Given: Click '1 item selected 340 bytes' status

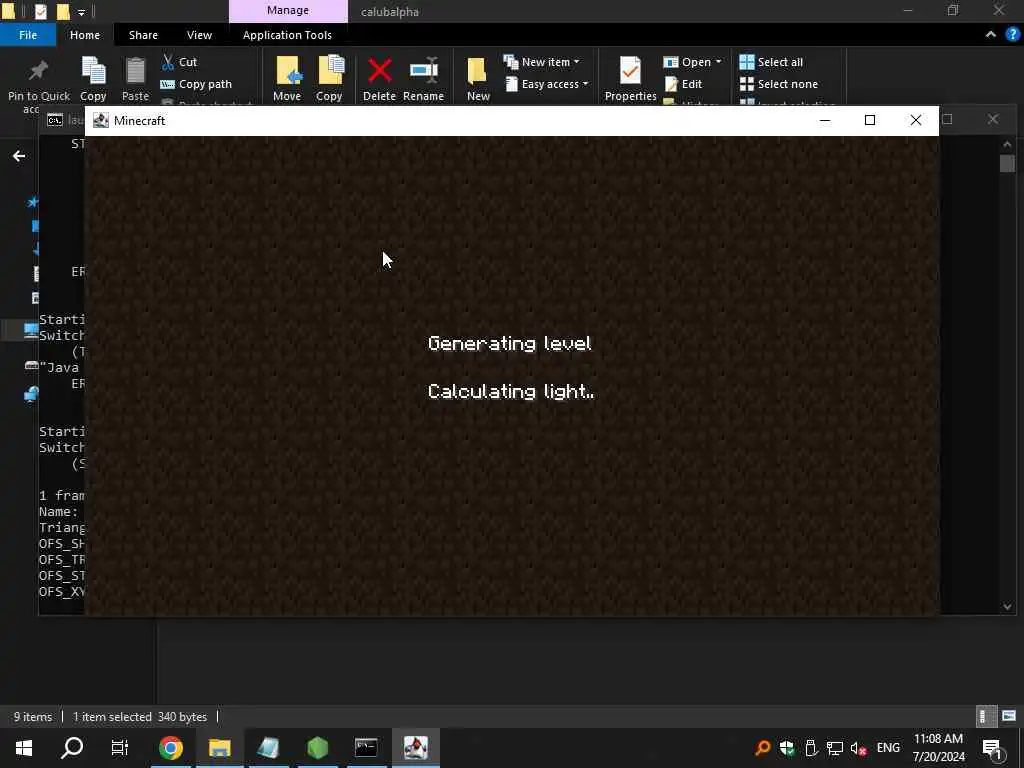Looking at the screenshot, I should point(140,716).
